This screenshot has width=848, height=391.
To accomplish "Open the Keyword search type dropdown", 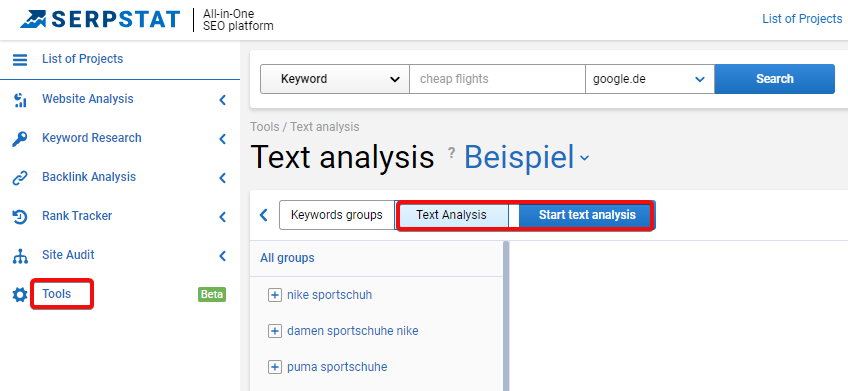I will point(335,79).
